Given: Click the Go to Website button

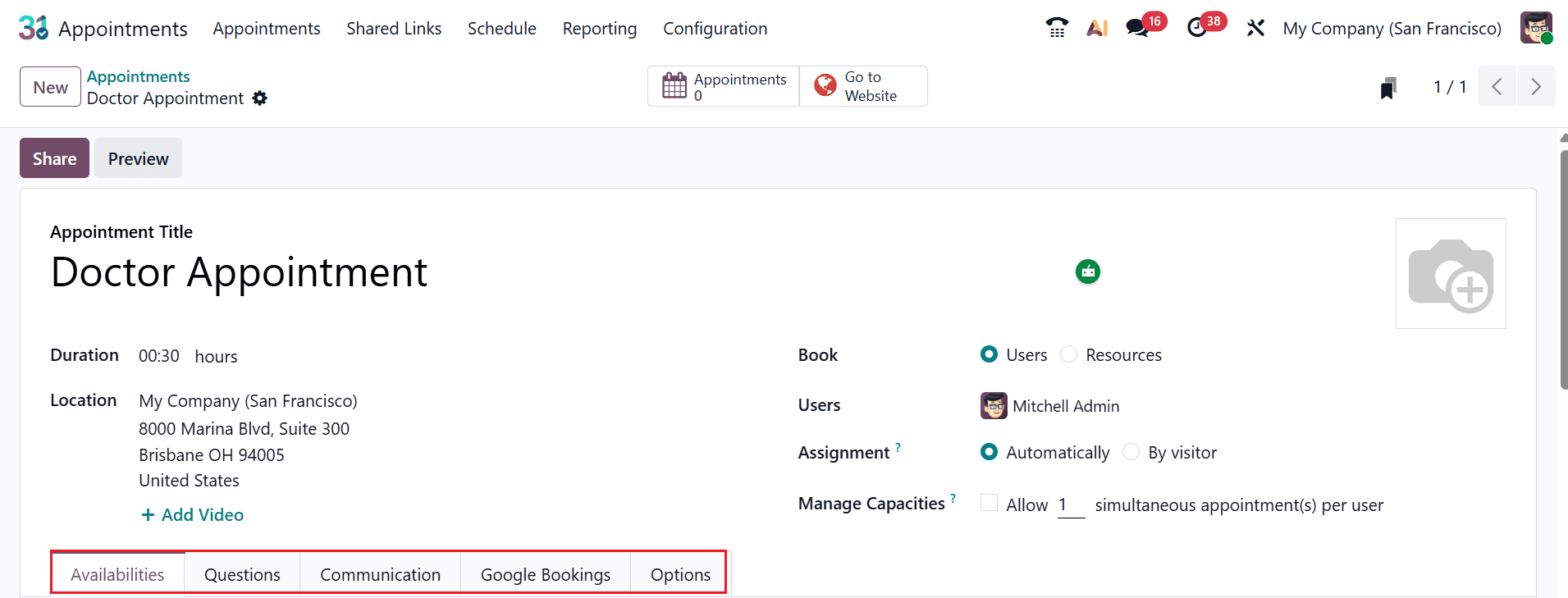Looking at the screenshot, I should [x=863, y=86].
